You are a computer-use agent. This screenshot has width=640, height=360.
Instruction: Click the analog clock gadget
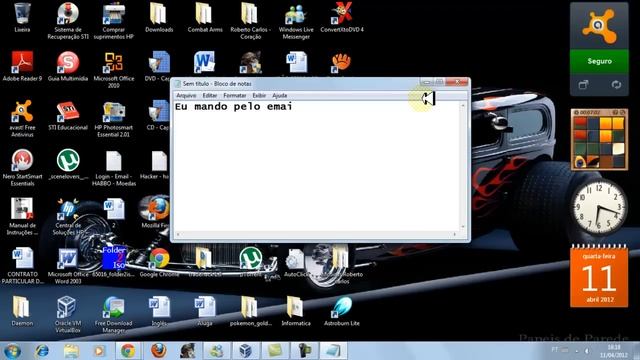coord(598,207)
